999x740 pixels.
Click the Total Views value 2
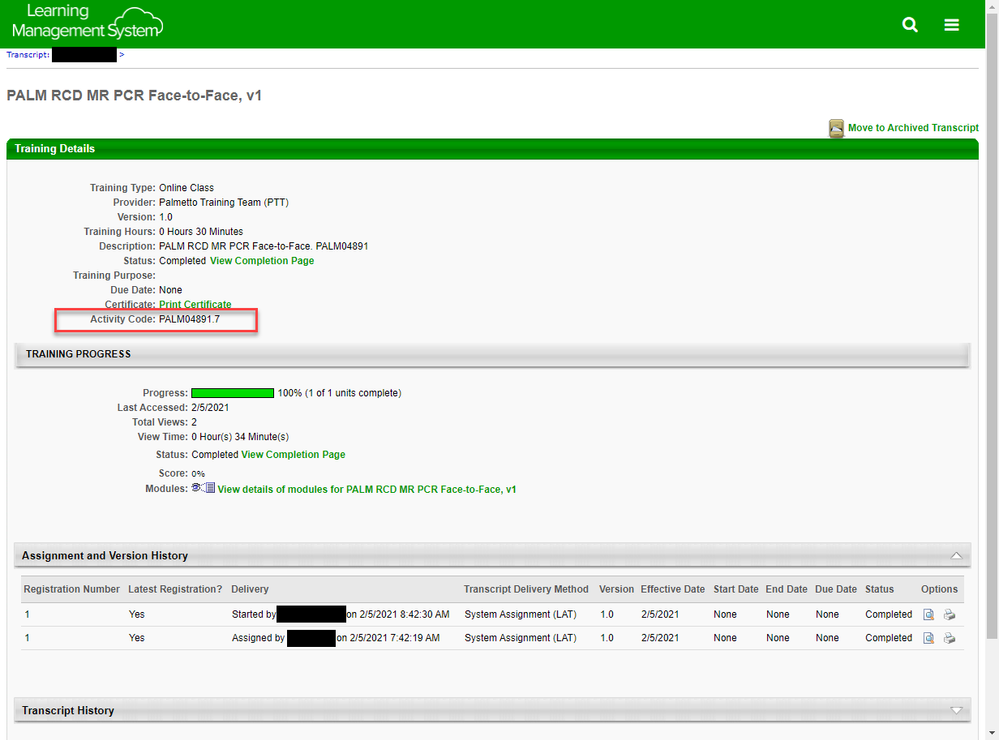tap(194, 422)
